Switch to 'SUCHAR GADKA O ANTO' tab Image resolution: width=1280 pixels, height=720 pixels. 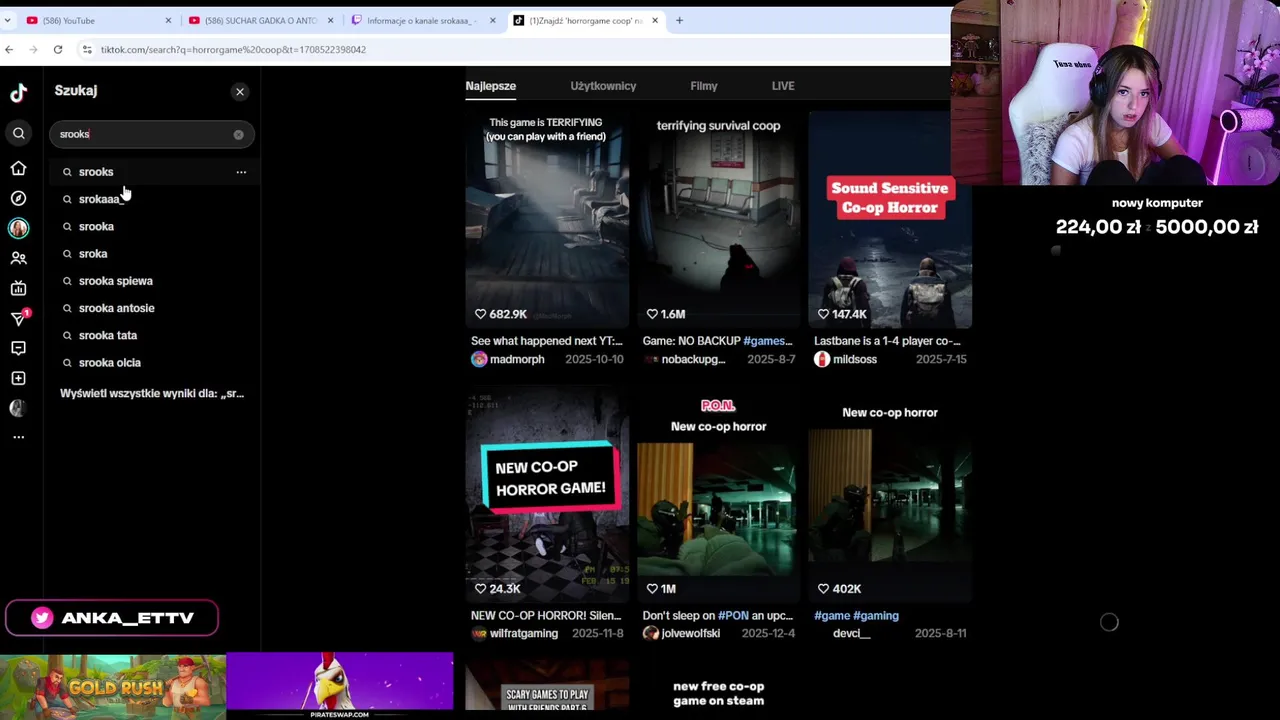(x=261, y=20)
